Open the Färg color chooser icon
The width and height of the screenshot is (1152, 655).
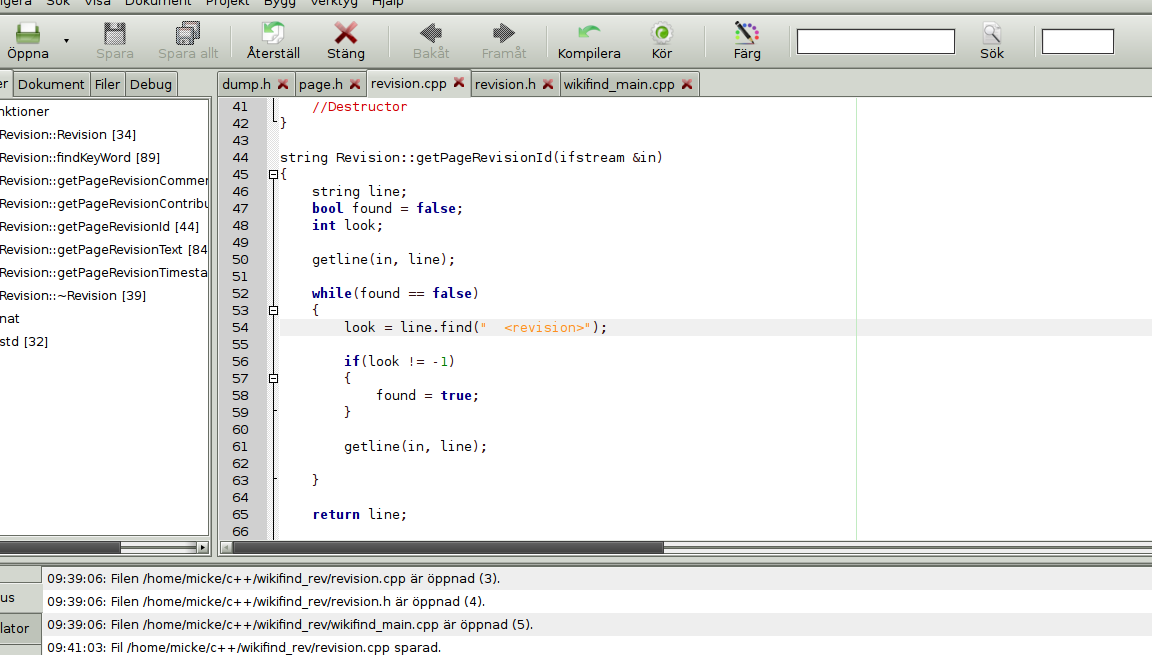[746, 34]
